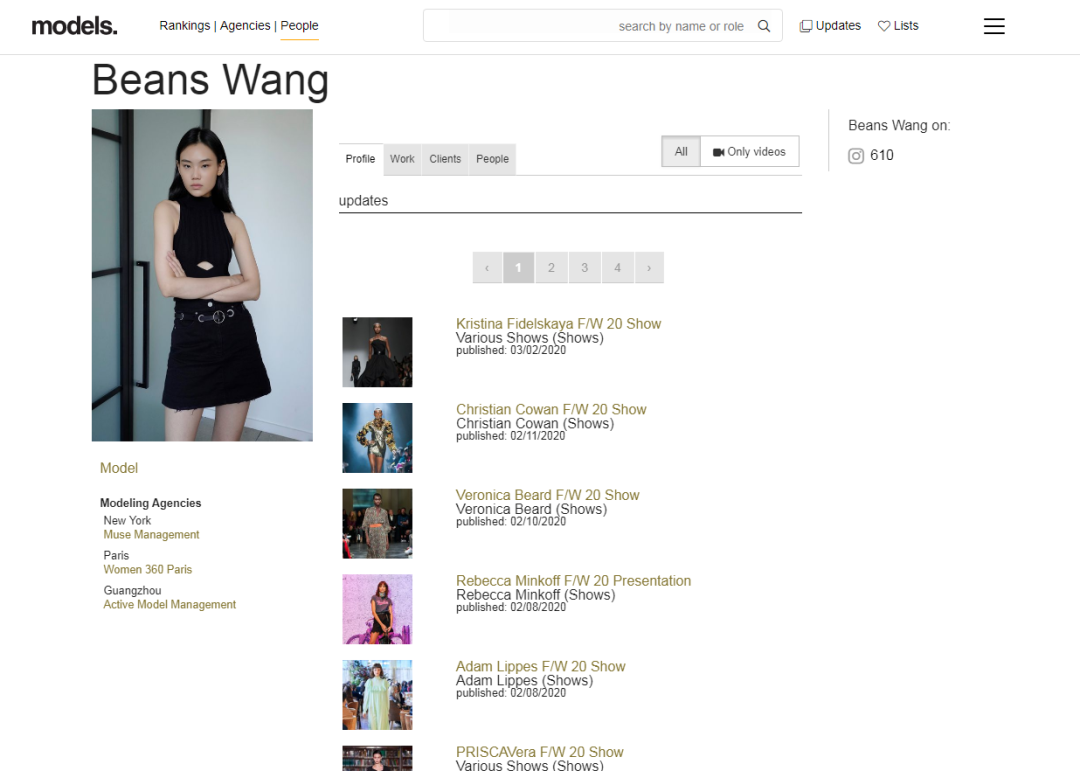Switch to the Profile tab
This screenshot has height=771, width=1080.
[360, 159]
